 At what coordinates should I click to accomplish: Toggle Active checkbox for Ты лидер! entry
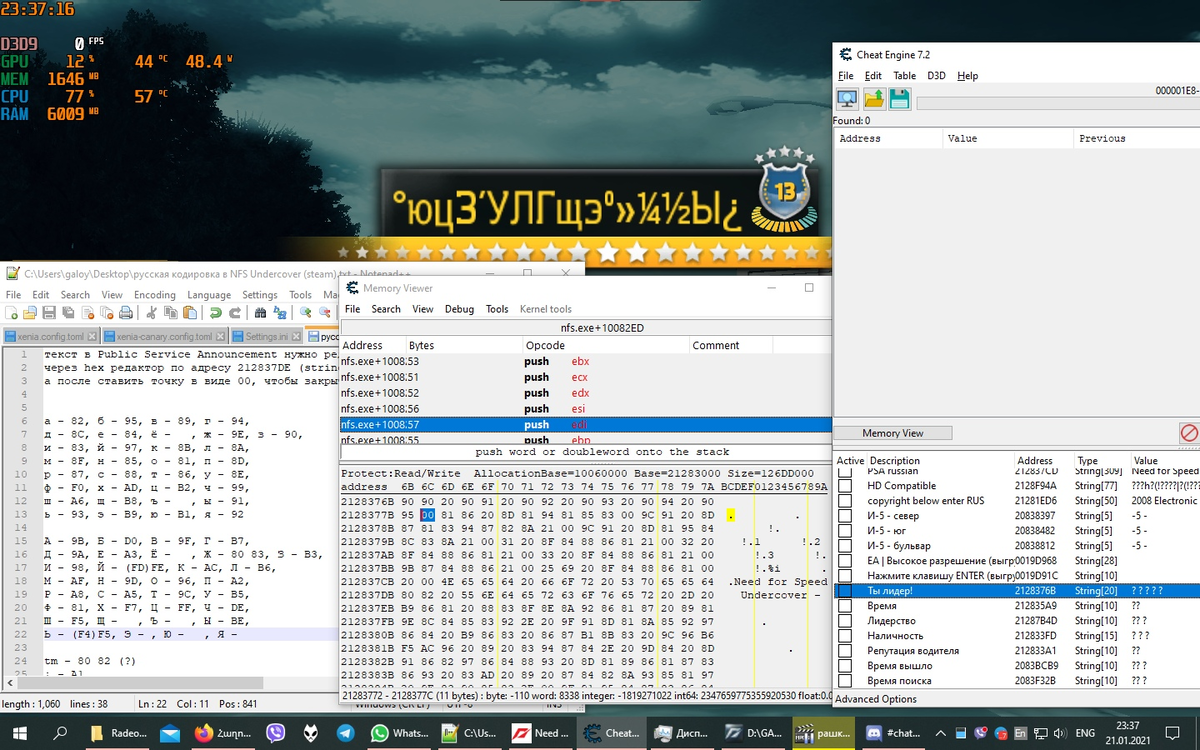point(845,591)
